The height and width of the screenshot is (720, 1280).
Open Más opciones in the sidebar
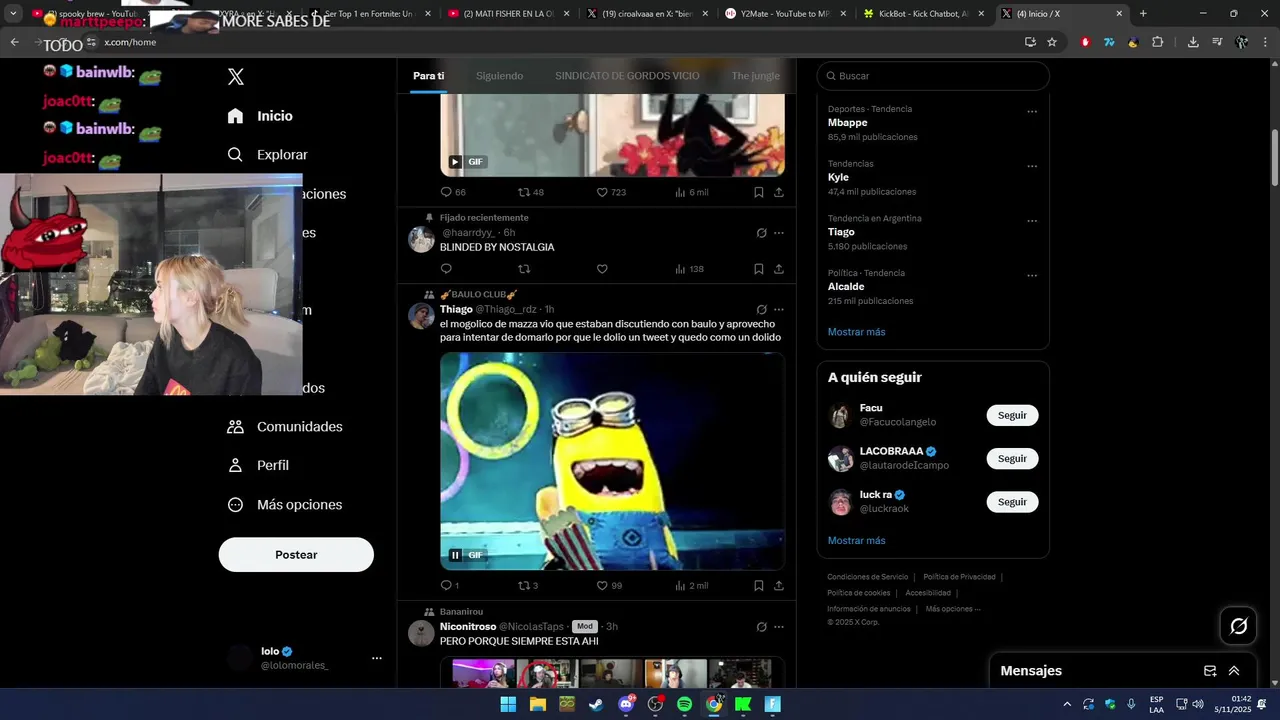pyautogui.click(x=285, y=505)
